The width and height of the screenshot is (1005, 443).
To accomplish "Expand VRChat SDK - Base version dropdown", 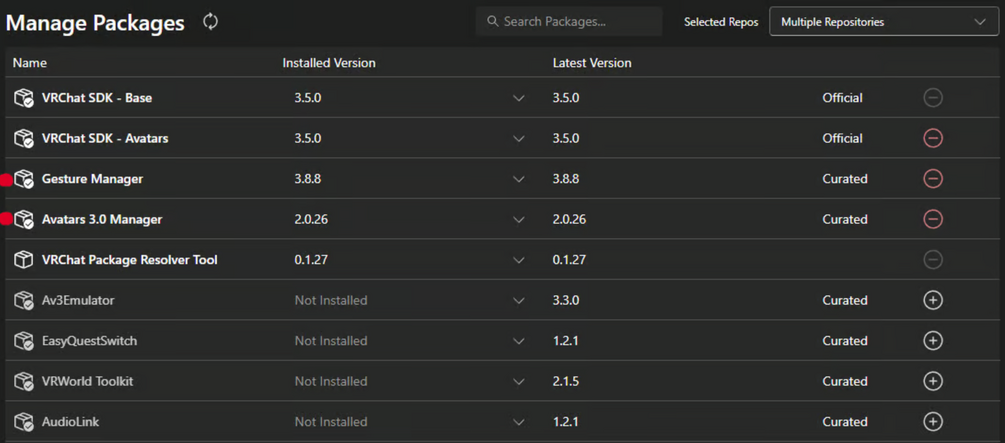I will coord(518,98).
